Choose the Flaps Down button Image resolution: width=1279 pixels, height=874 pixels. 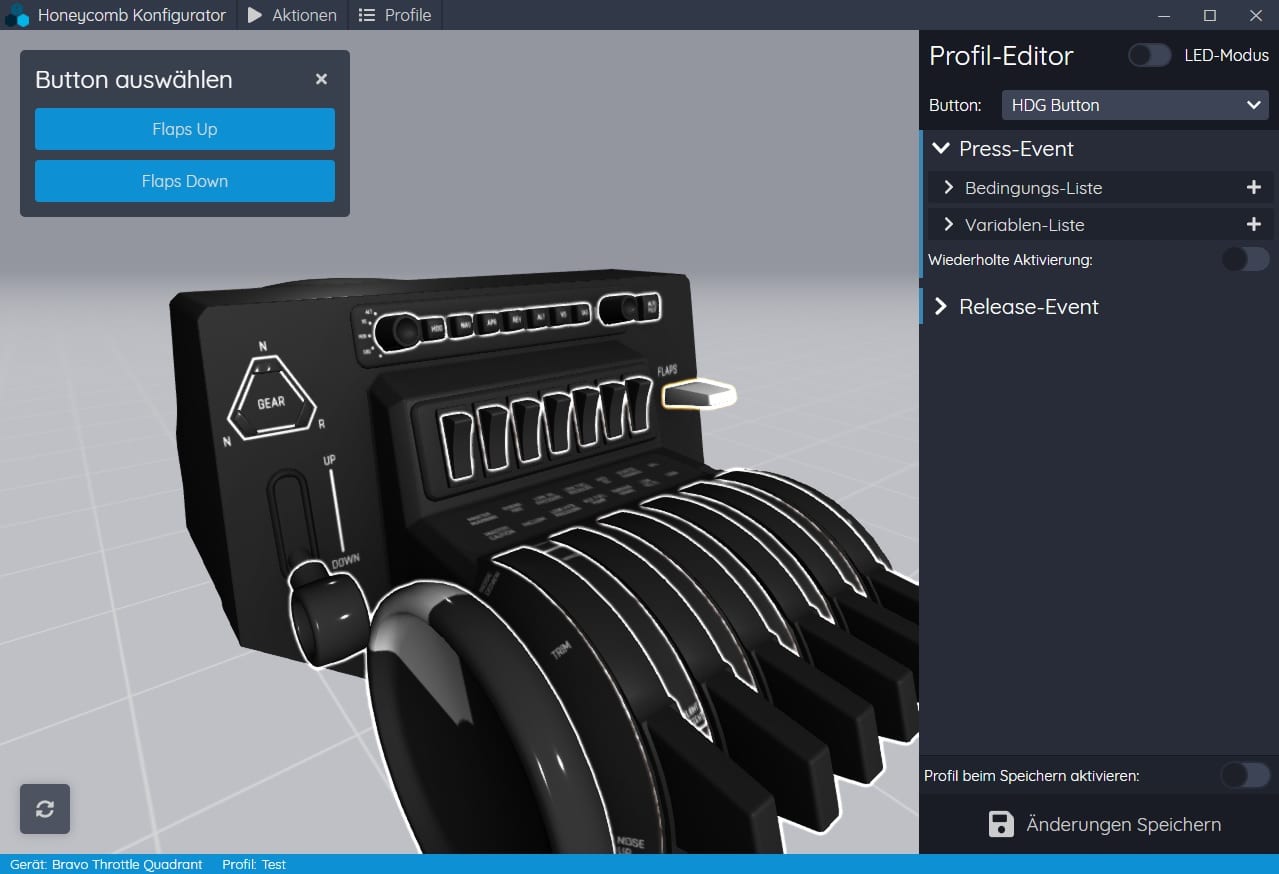[185, 181]
